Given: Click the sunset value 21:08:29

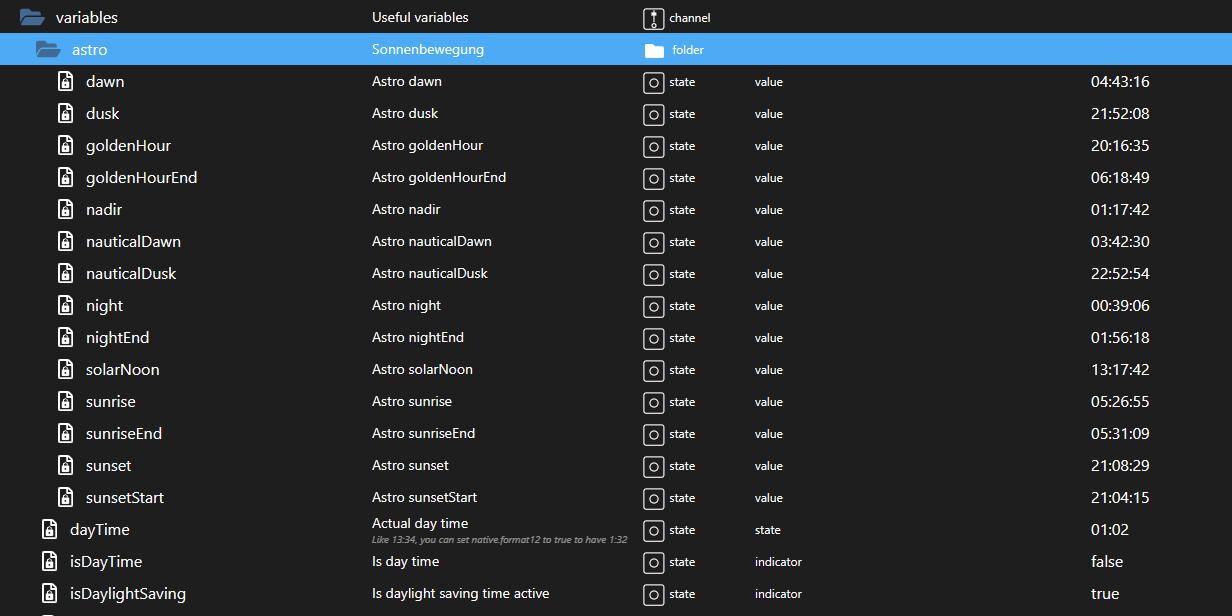Looking at the screenshot, I should click(x=1120, y=466).
